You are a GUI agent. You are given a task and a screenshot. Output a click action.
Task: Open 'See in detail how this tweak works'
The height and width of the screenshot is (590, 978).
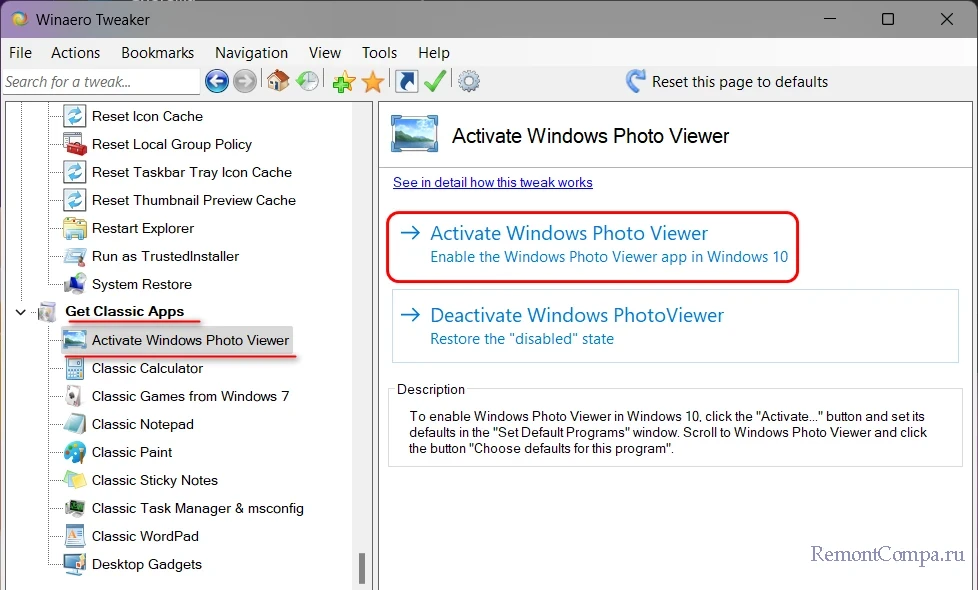(493, 182)
